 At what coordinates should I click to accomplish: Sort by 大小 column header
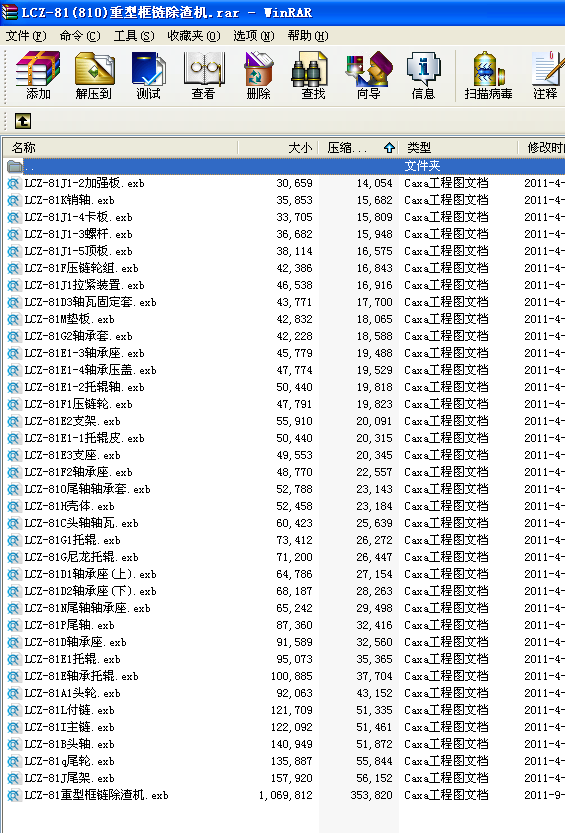(278, 148)
